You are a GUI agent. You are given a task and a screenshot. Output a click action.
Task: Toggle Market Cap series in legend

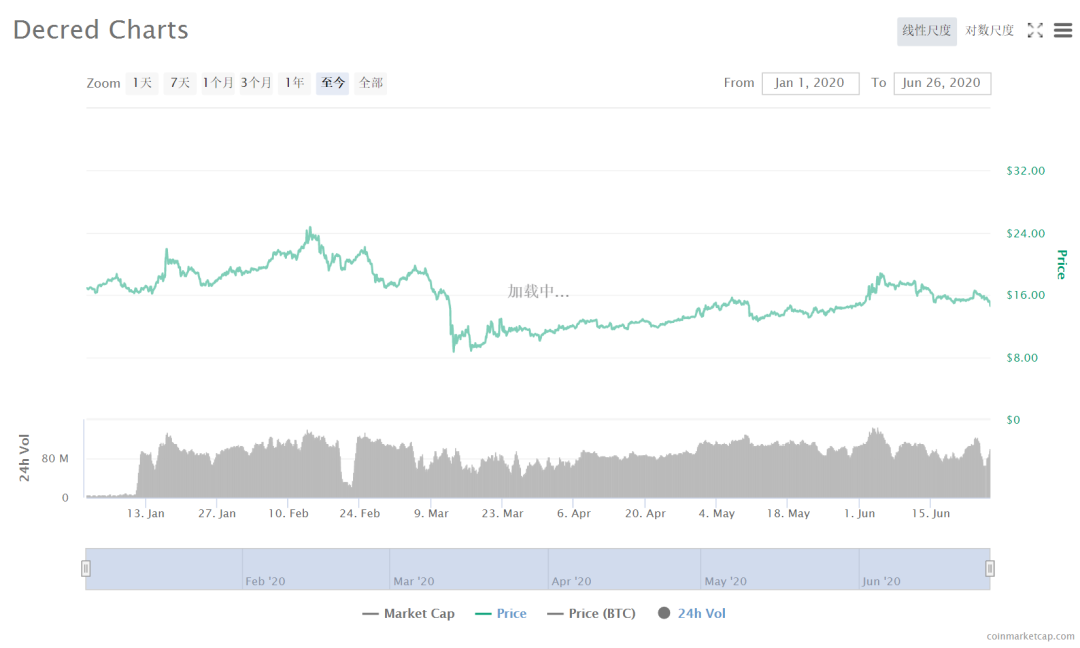tap(408, 614)
